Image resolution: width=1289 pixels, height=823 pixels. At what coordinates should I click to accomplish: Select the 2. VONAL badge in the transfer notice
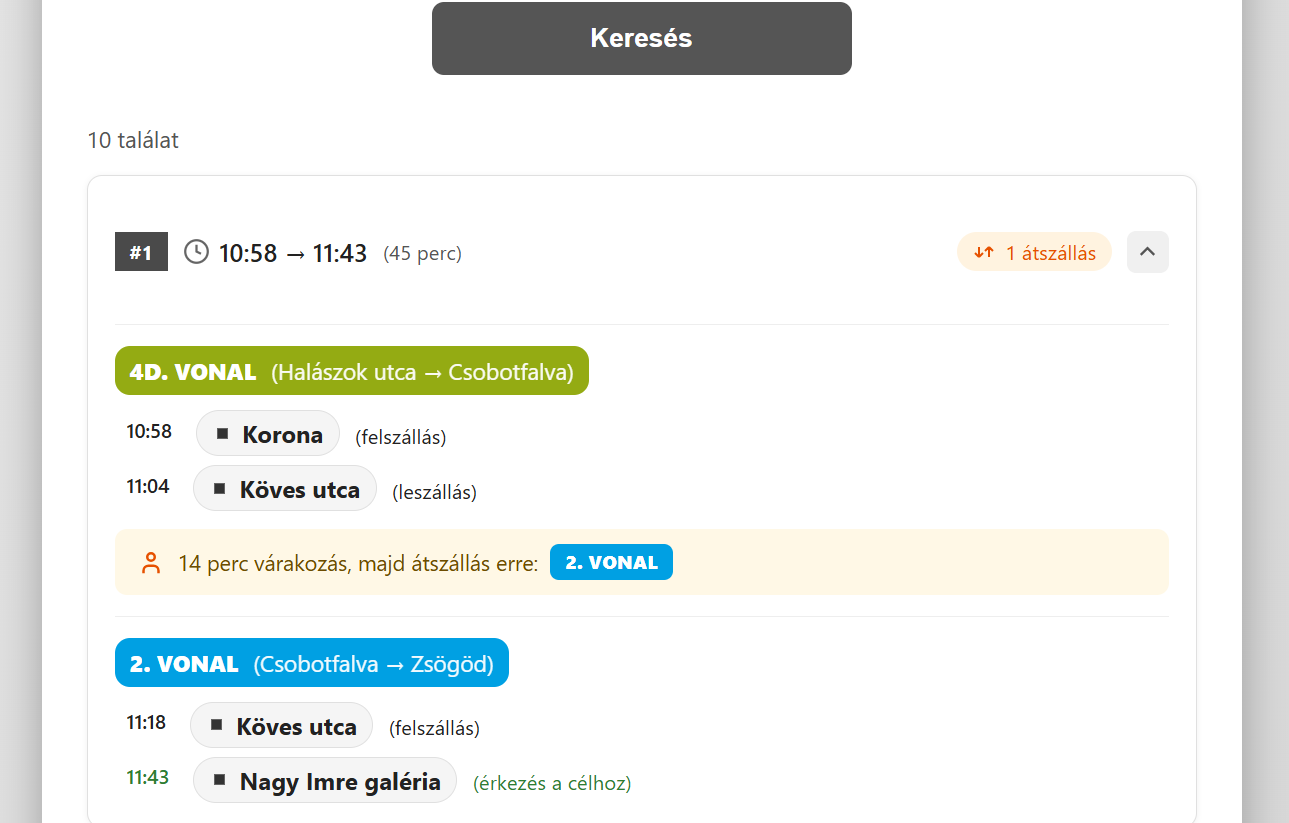click(x=610, y=562)
